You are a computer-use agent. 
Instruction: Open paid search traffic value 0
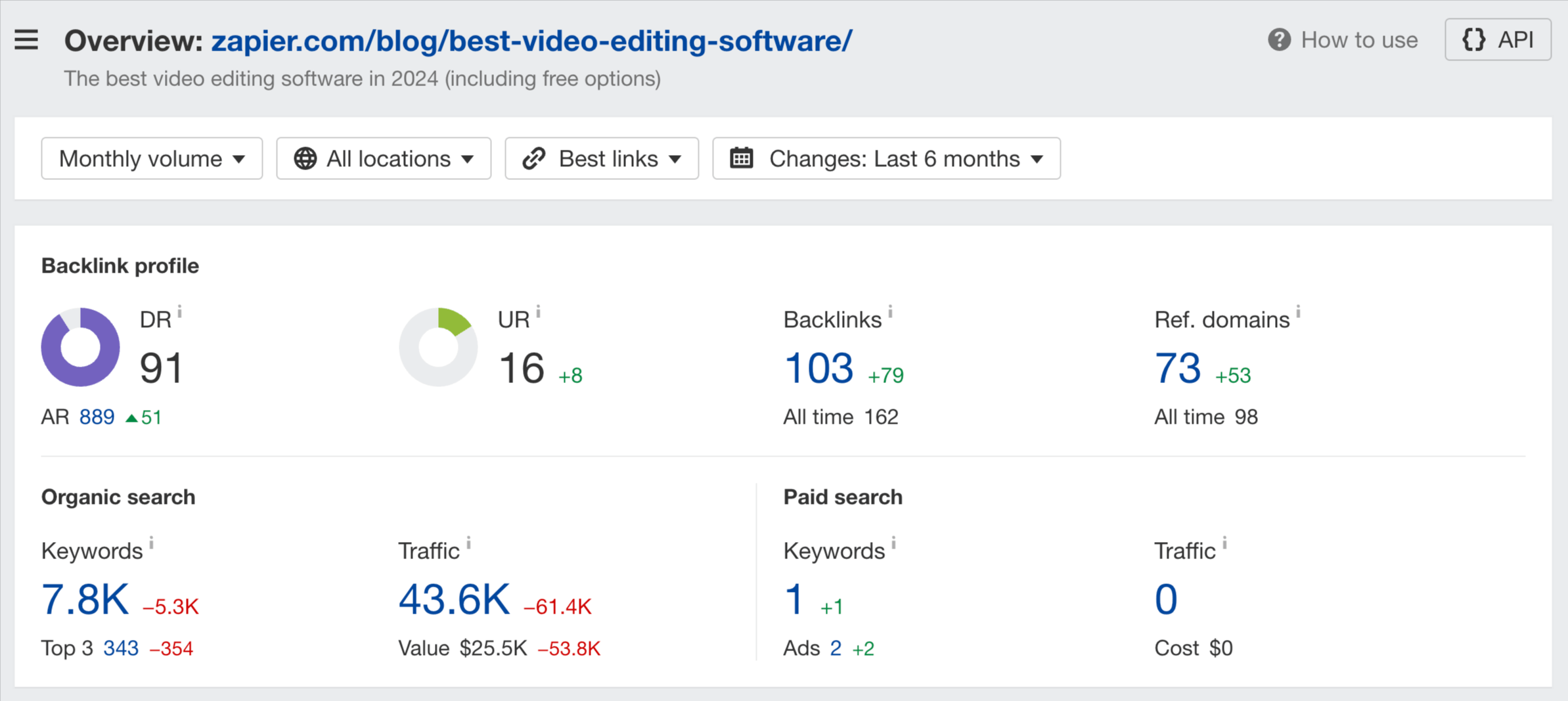point(1166,599)
